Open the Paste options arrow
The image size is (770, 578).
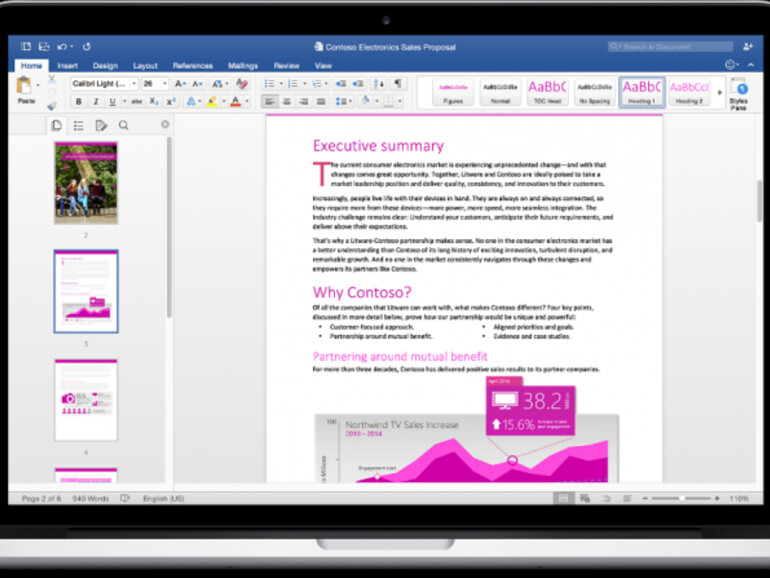(38, 85)
